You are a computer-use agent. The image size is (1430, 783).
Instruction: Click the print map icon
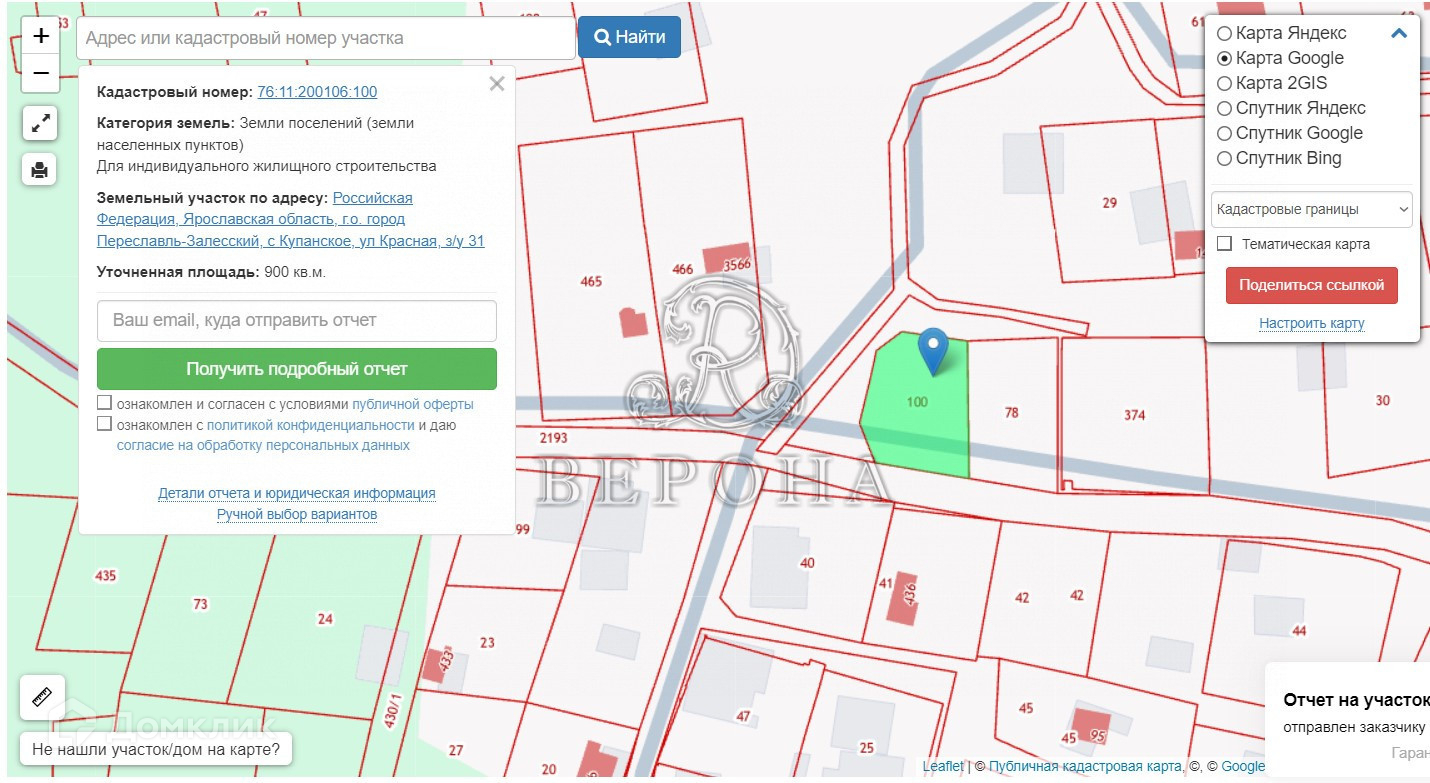pos(40,170)
